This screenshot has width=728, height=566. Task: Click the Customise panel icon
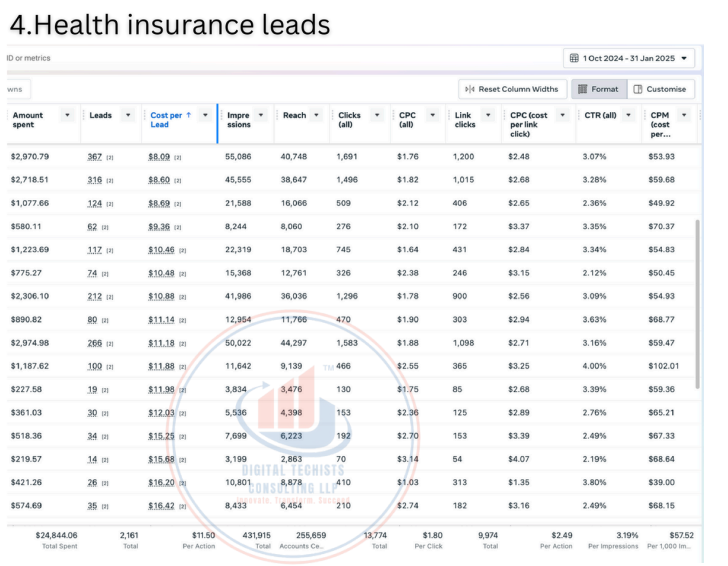point(638,89)
